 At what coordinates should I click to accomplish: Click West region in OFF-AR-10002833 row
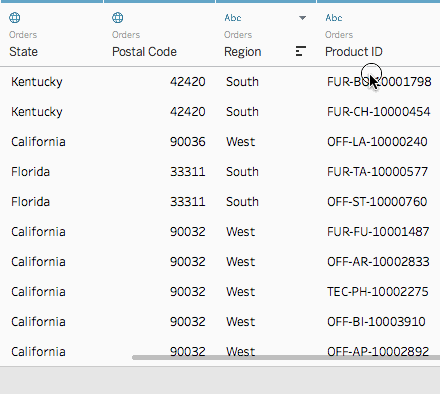click(241, 262)
